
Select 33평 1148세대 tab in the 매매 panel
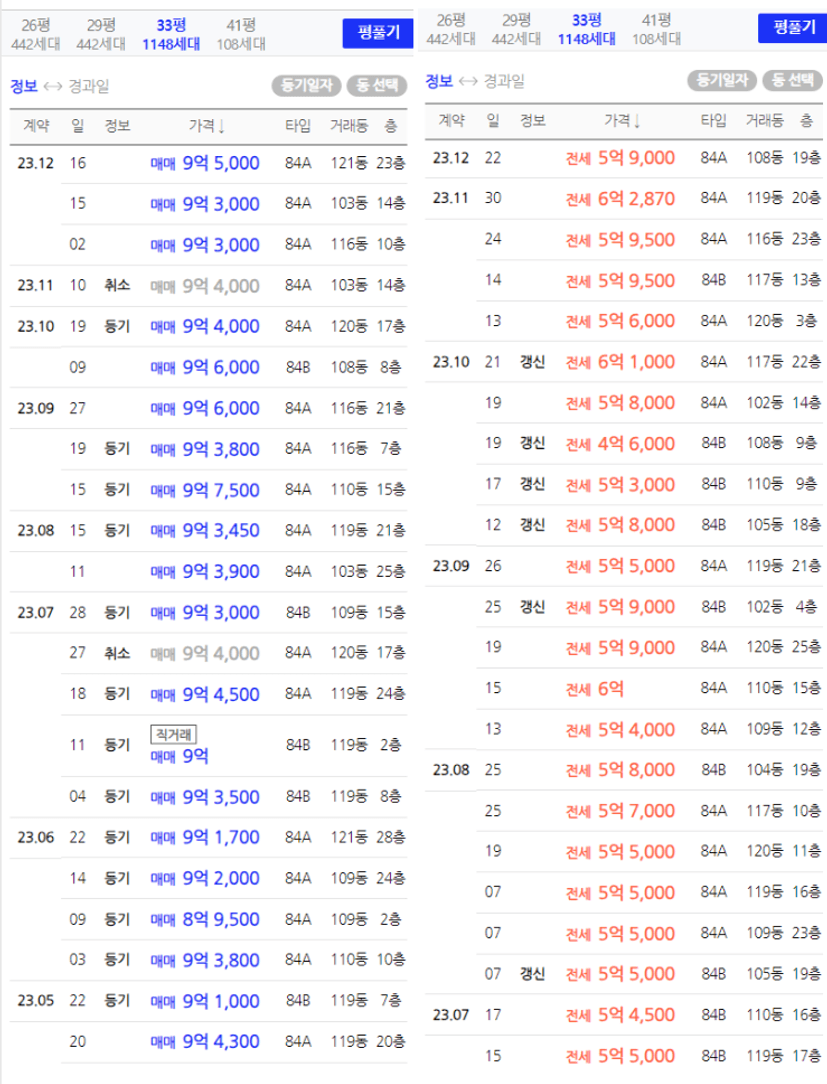pyautogui.click(x=171, y=34)
